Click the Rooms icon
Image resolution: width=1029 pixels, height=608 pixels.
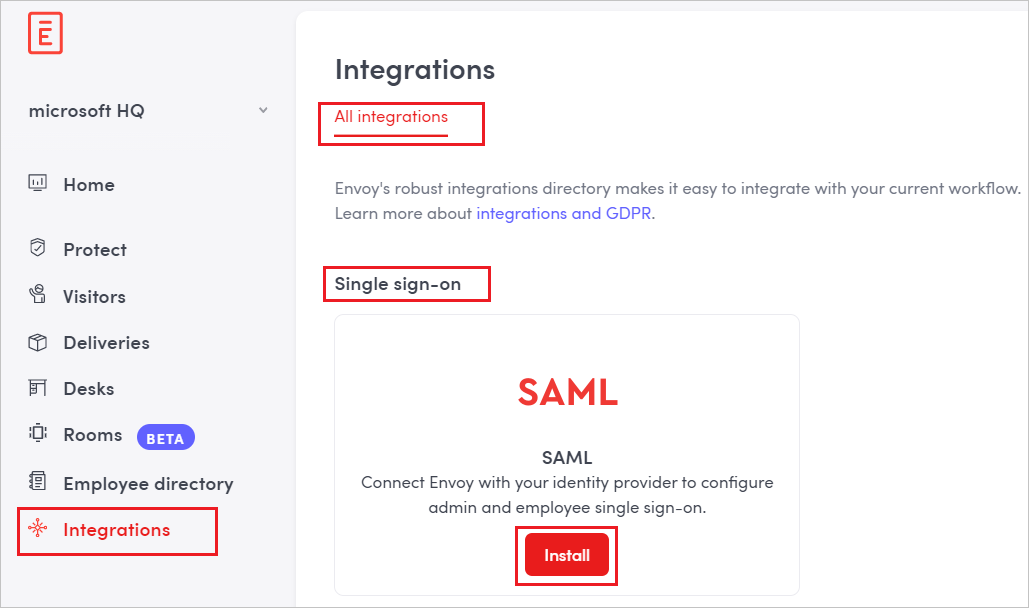[37, 434]
